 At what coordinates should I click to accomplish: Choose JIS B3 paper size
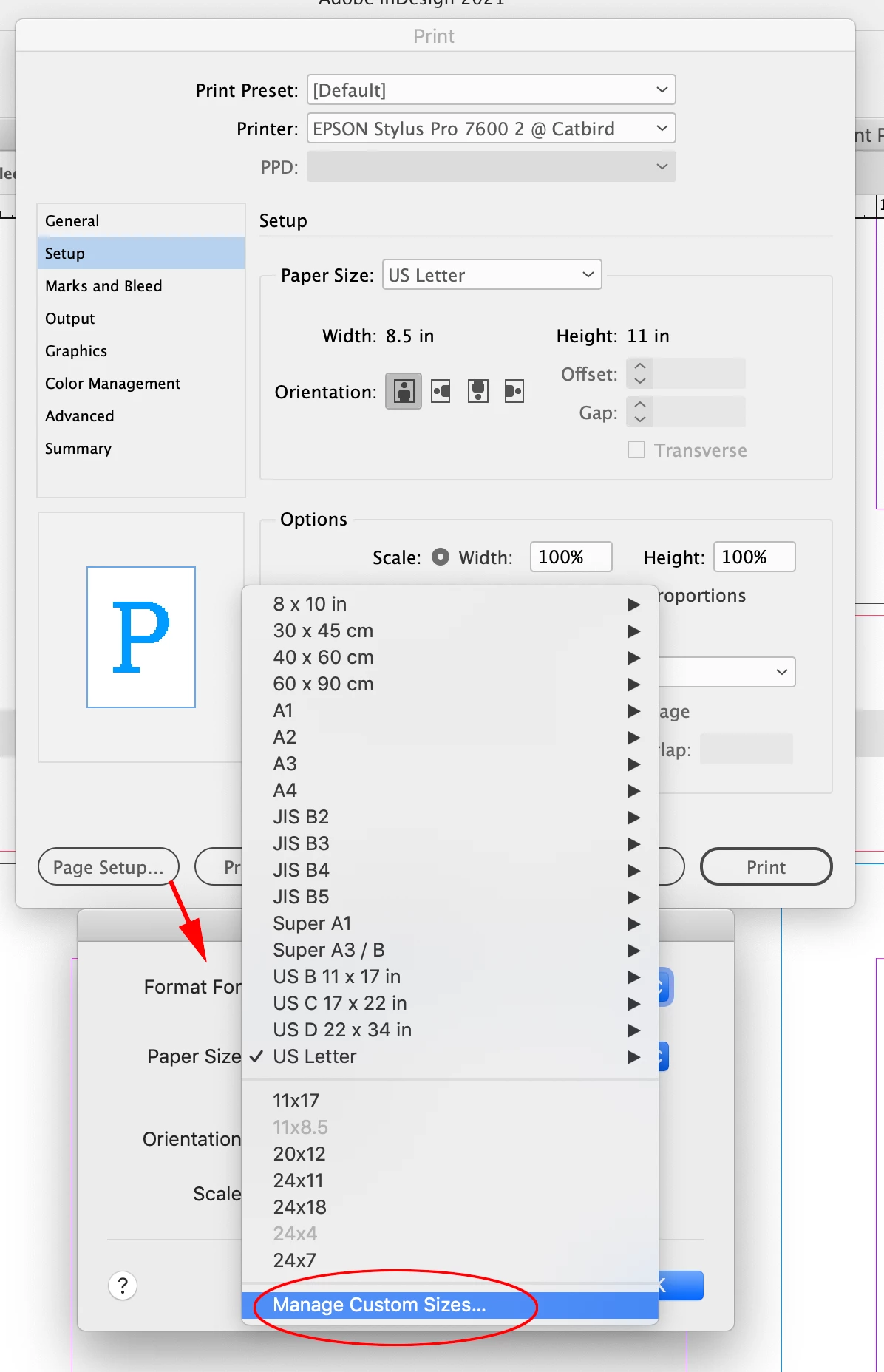tap(450, 843)
